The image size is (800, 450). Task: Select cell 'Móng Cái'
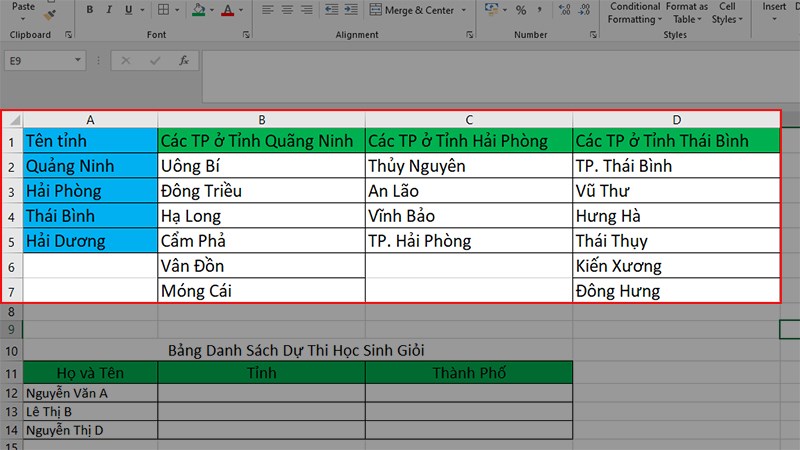click(x=262, y=291)
